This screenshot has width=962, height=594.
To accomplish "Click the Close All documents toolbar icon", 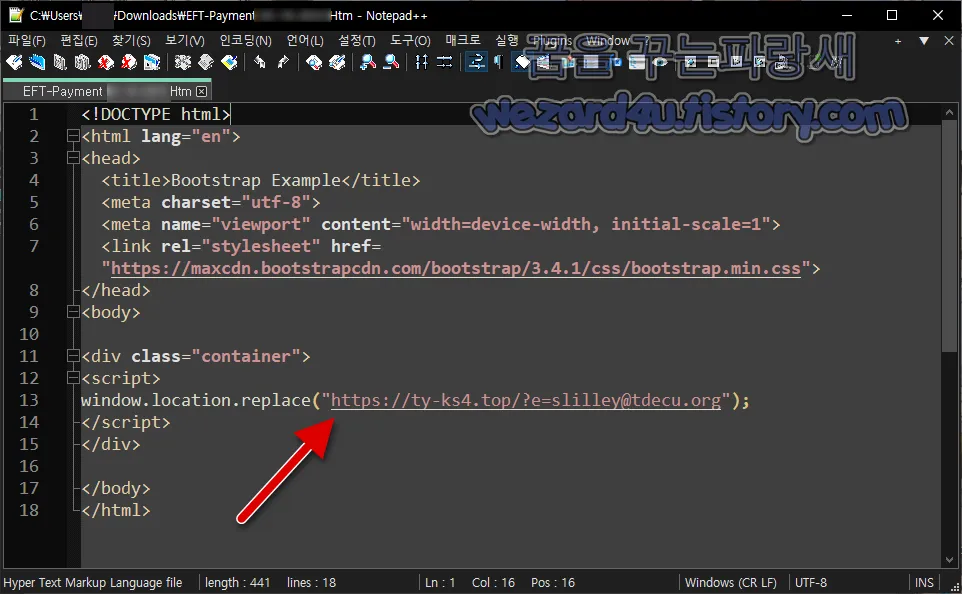I will 128,62.
